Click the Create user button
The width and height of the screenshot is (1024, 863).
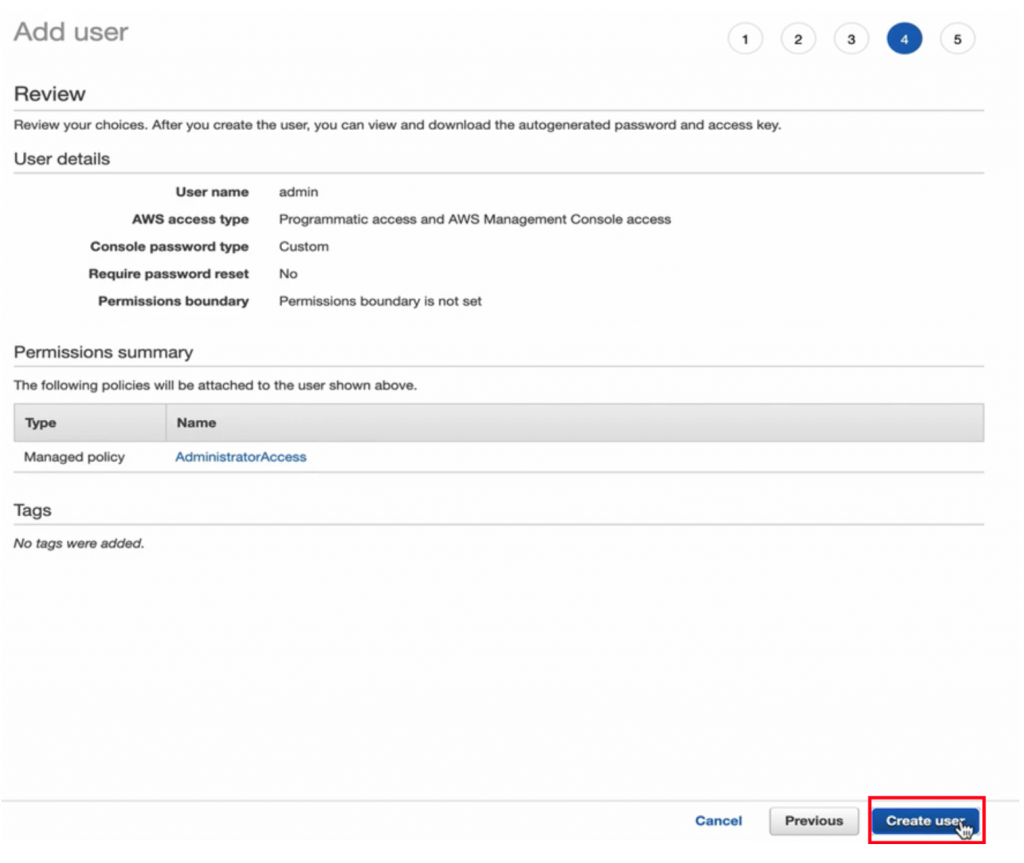925,821
